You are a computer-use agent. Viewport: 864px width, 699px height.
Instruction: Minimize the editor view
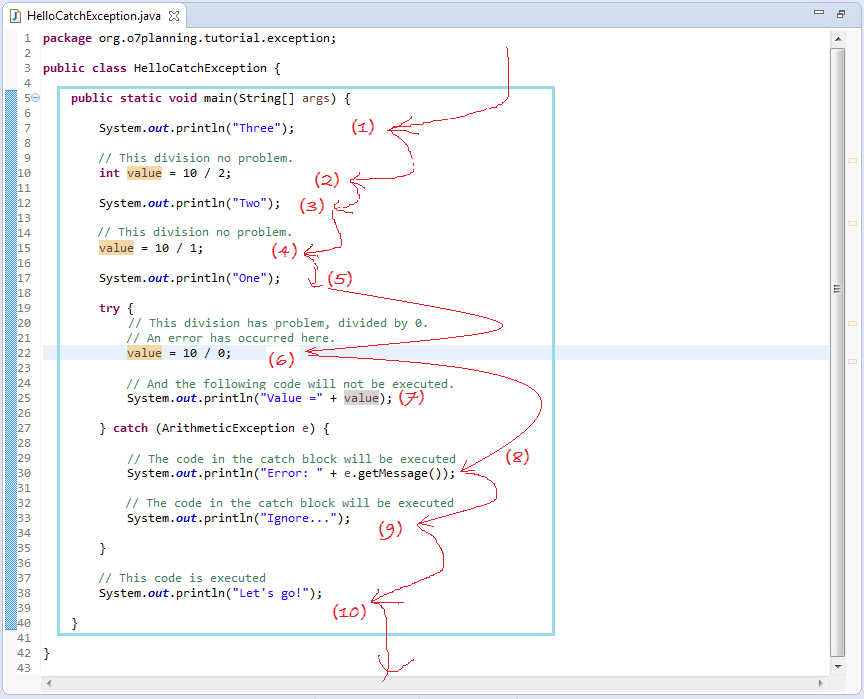[819, 13]
